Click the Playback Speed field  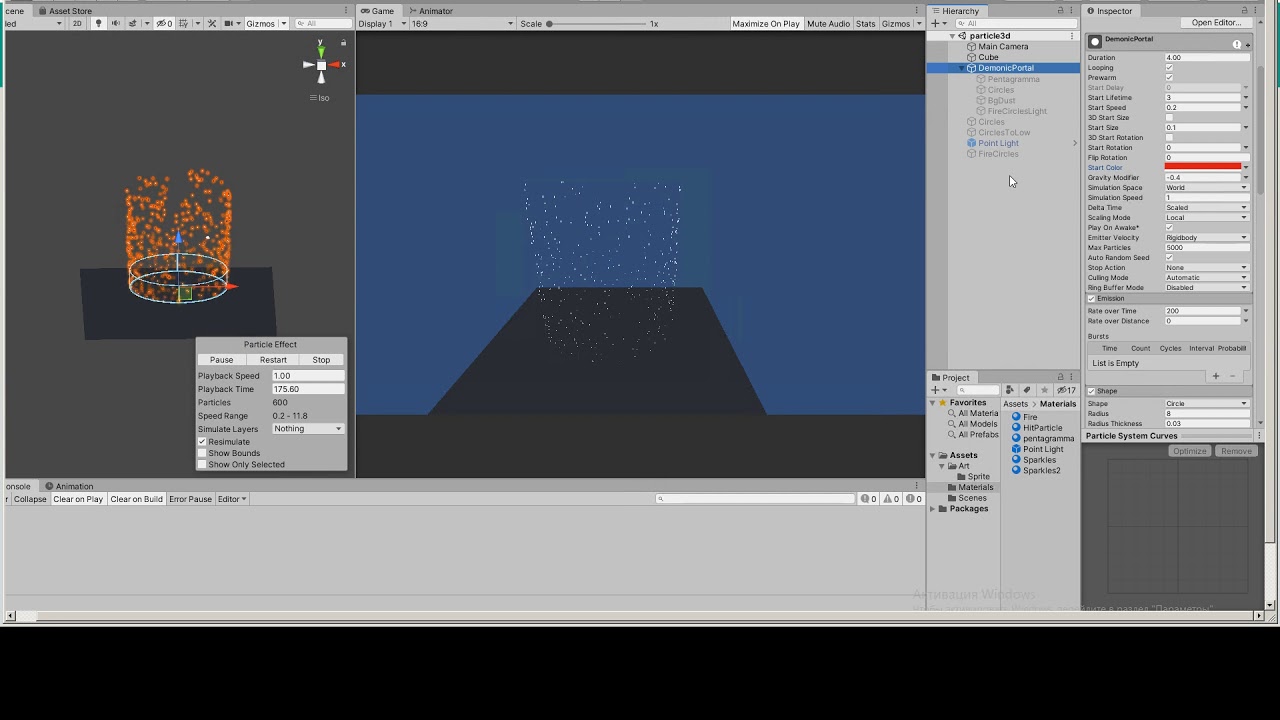coord(308,376)
